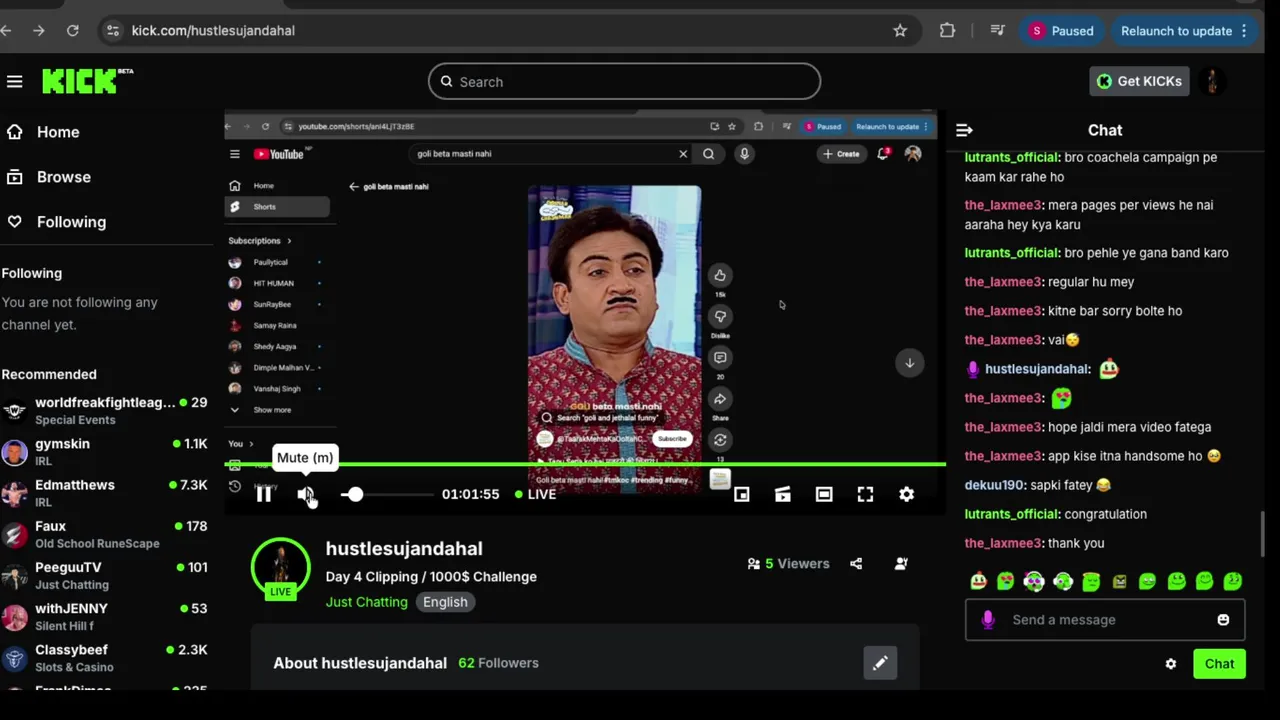Open Edmatthews recommended channel
The image size is (1280, 720).
[105, 493]
